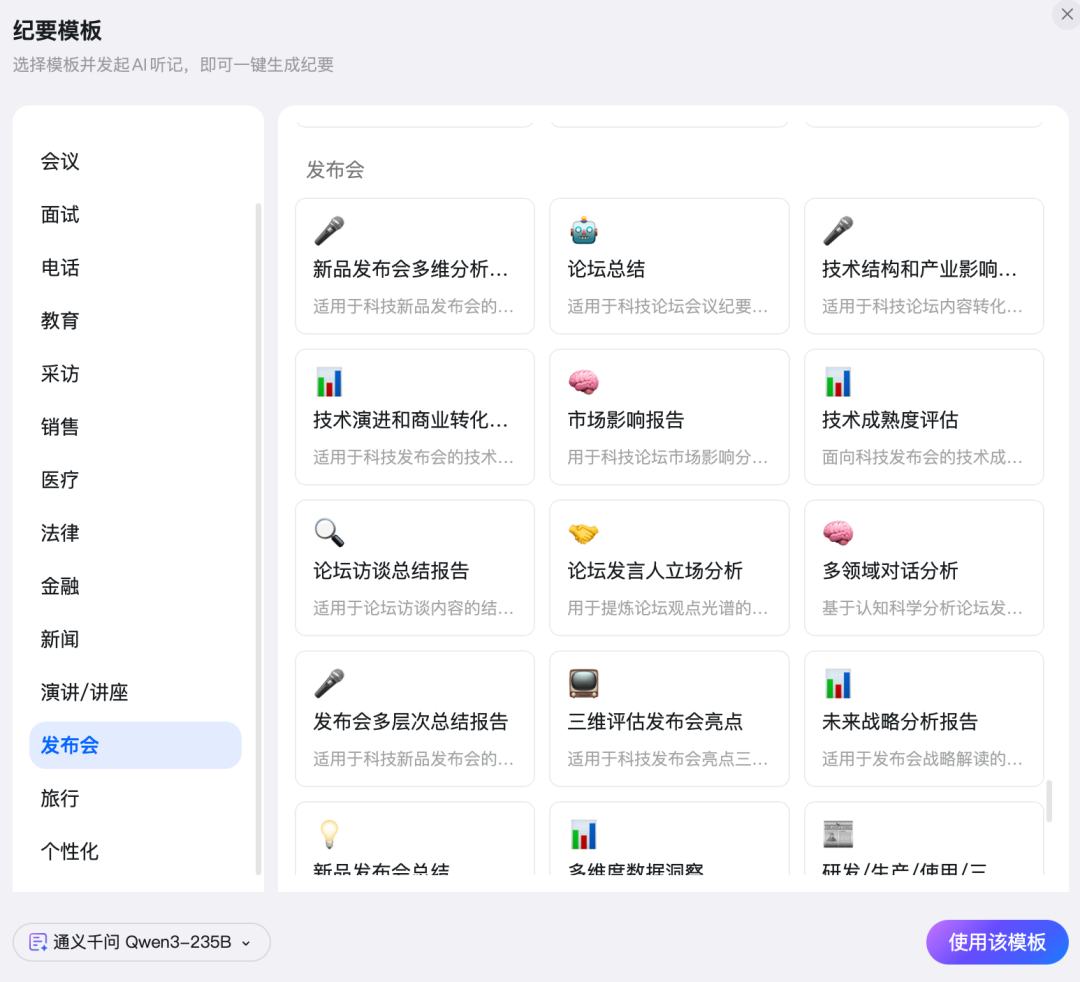Open the 通义千问 Qwen3-235B model dropdown
1080x982 pixels.
tap(140, 941)
